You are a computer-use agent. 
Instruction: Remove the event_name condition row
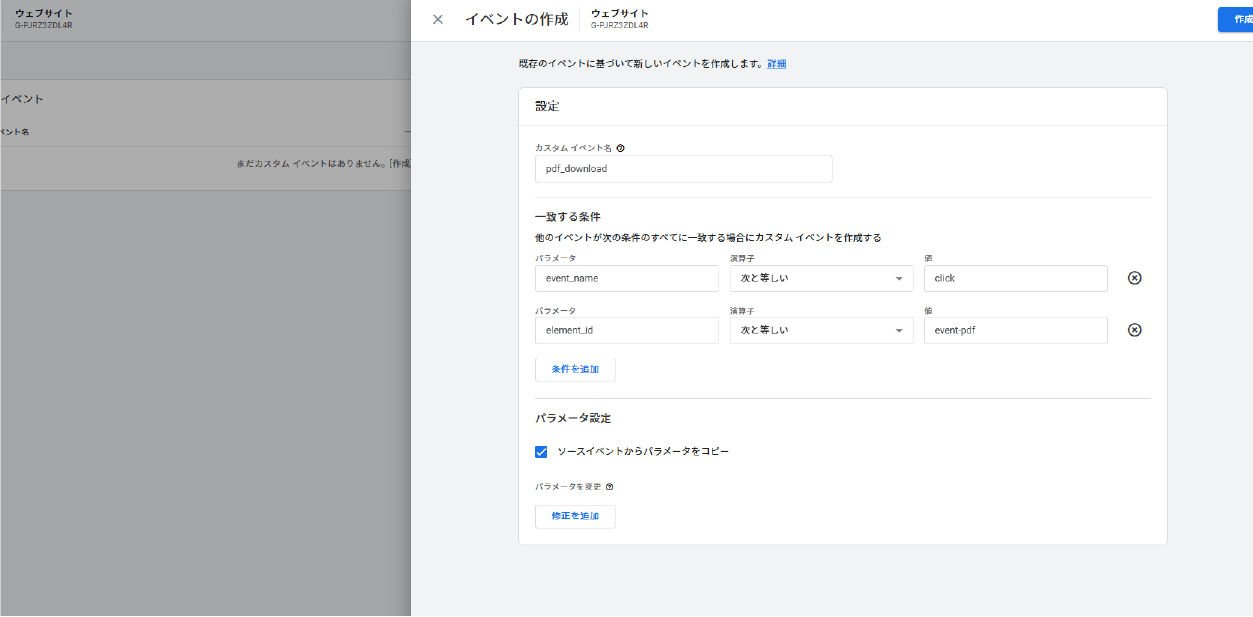1135,278
